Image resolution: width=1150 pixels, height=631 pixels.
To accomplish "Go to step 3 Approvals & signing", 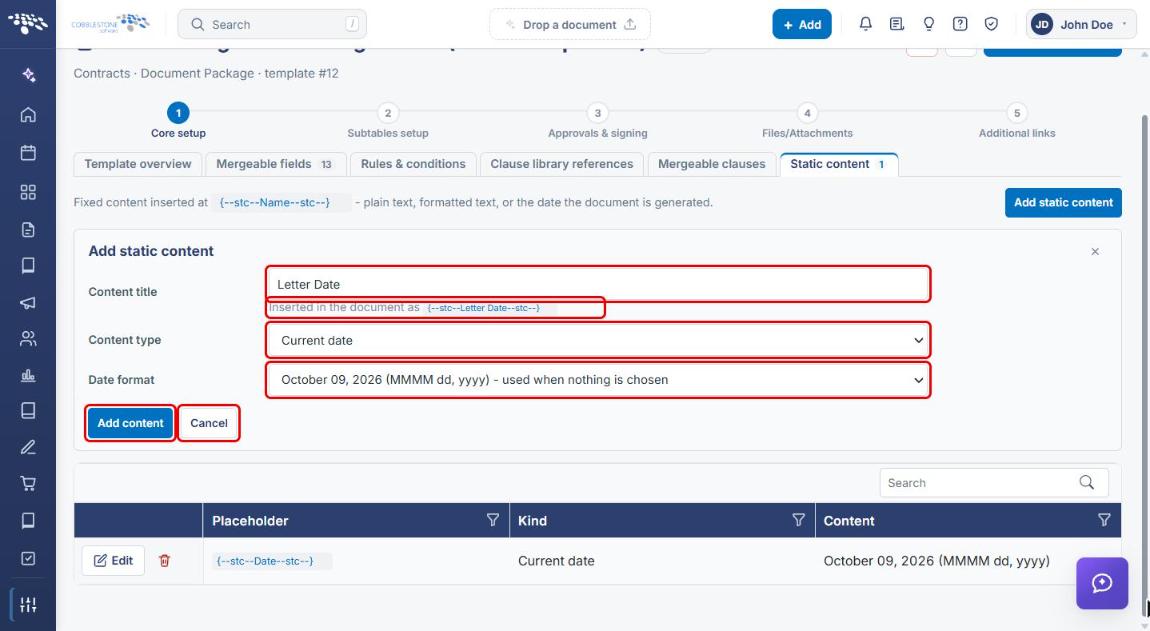I will [x=598, y=121].
